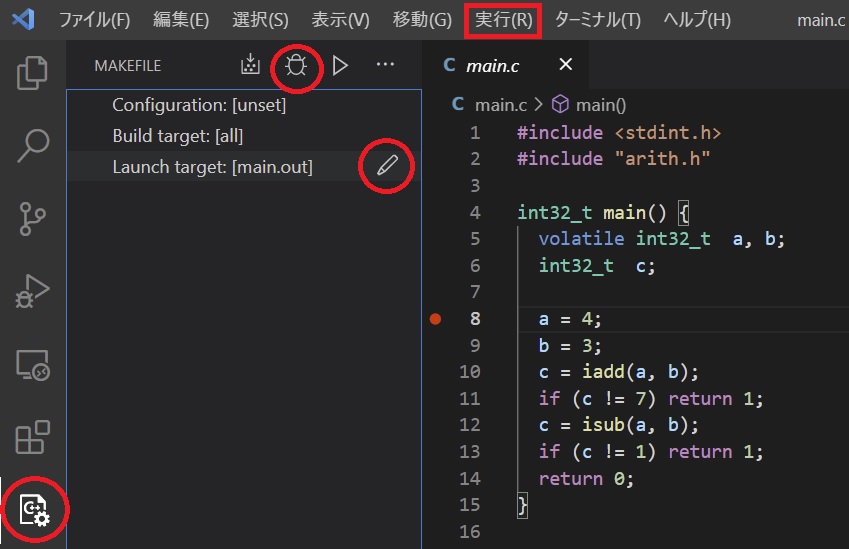
Task: Click 'b = 3;' code line
Action: (x=570, y=345)
